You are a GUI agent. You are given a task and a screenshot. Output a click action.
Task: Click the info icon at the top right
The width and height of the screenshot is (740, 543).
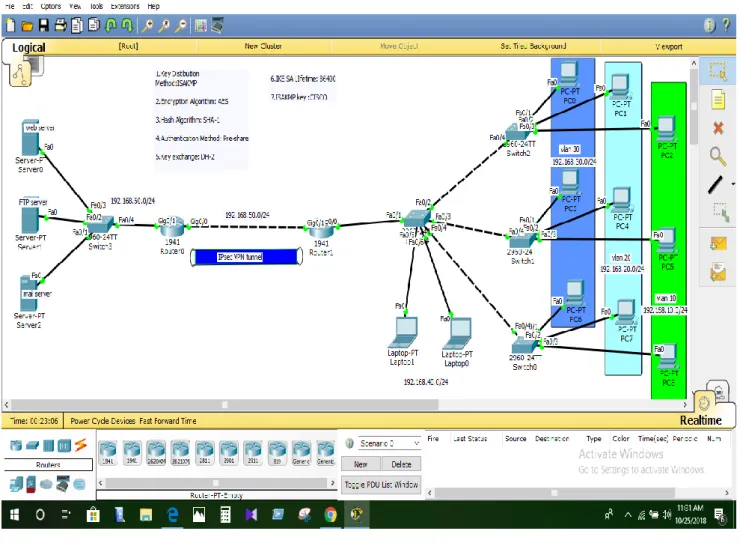coord(709,25)
